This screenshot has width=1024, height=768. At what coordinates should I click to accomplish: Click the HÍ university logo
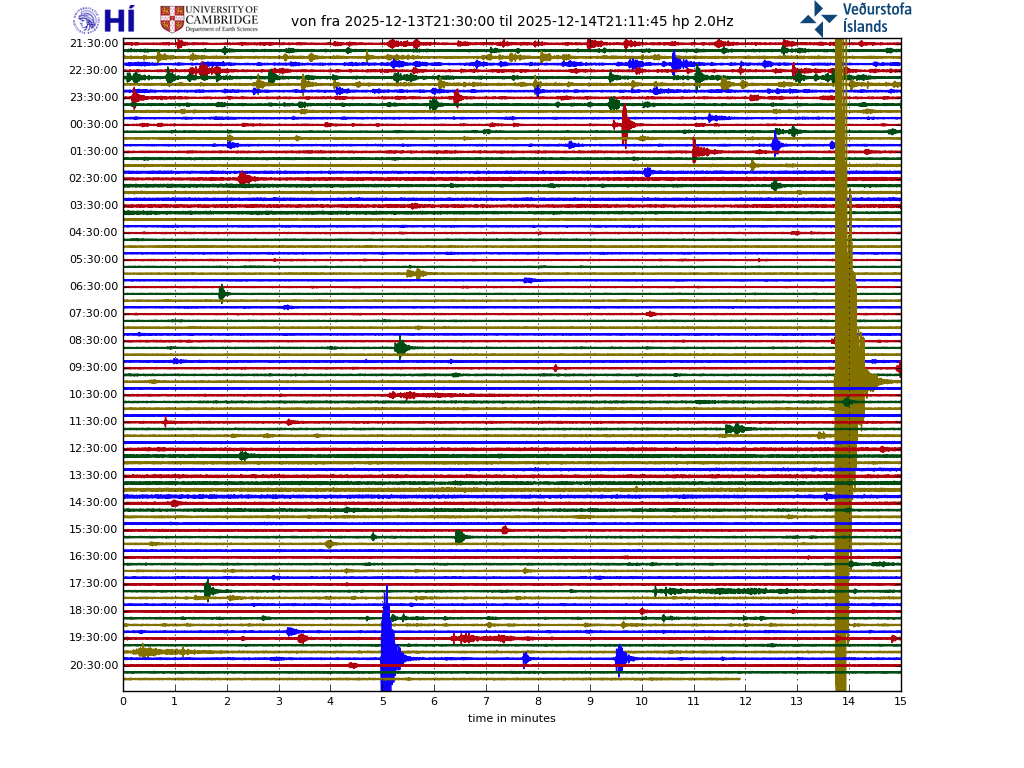(x=119, y=20)
